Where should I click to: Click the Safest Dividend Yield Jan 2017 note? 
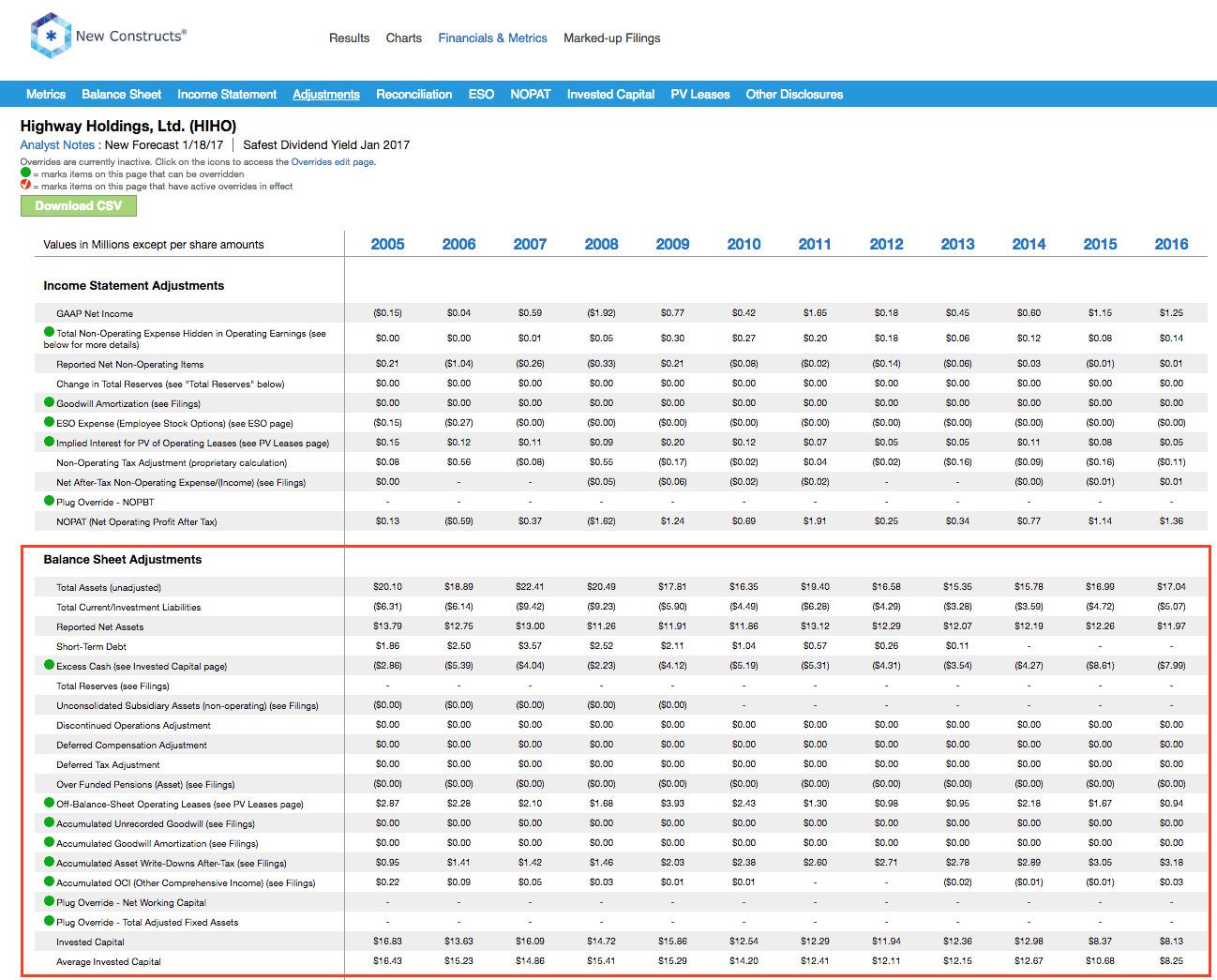(326, 145)
